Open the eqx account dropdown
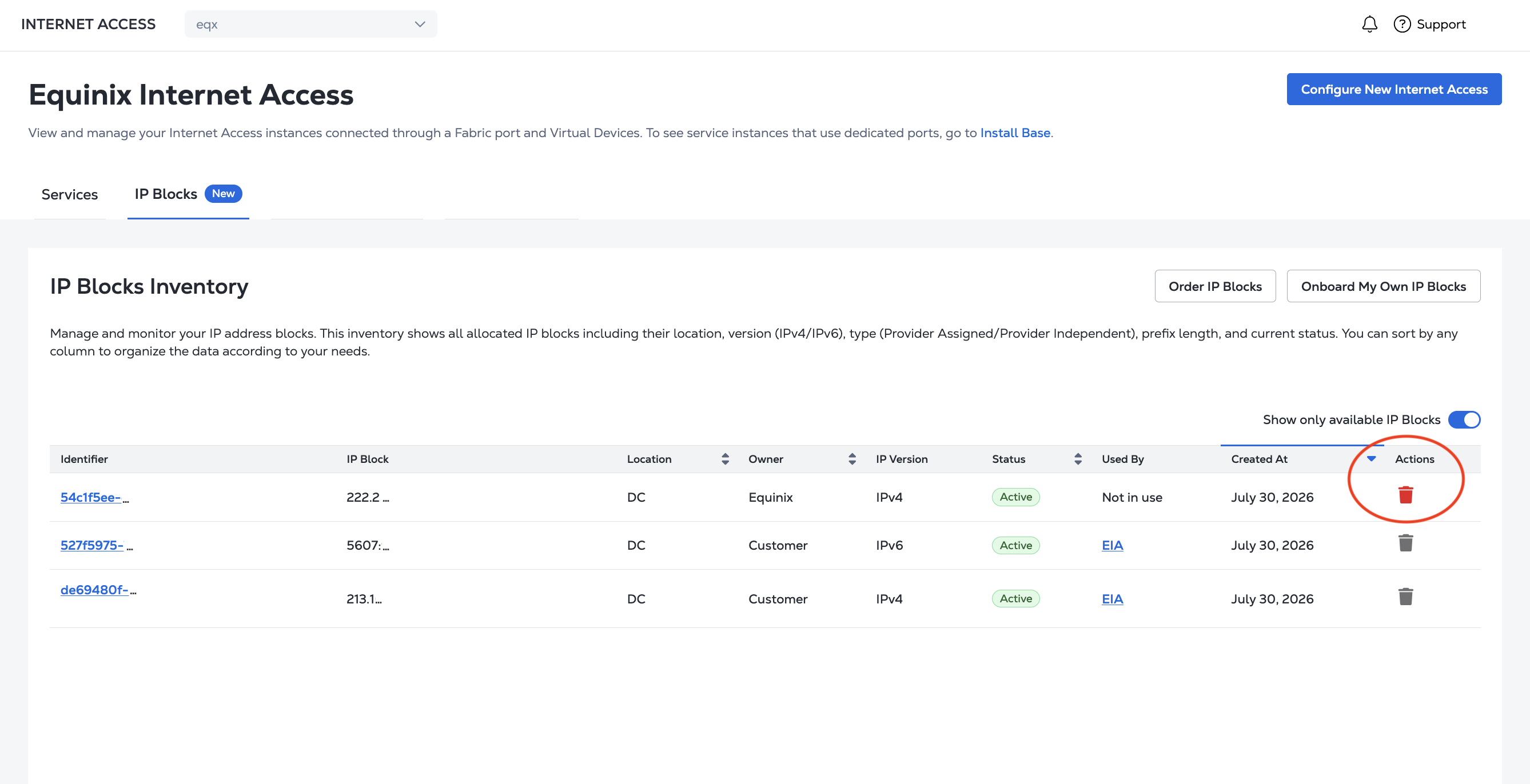 pos(310,25)
